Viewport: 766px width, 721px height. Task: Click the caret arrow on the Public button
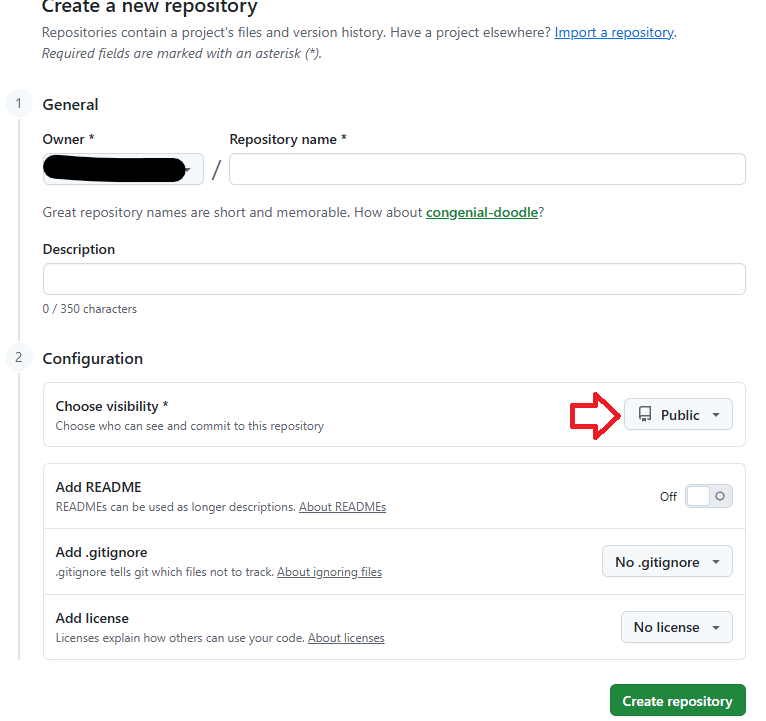[x=716, y=415]
